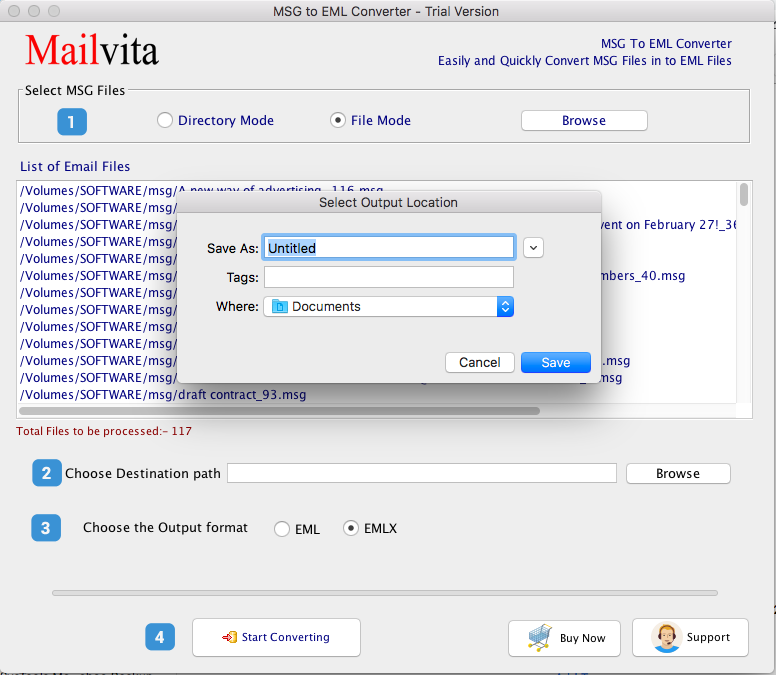Viewport: 776px width, 675px height.
Task: Choose EMLX output format
Action: [351, 529]
